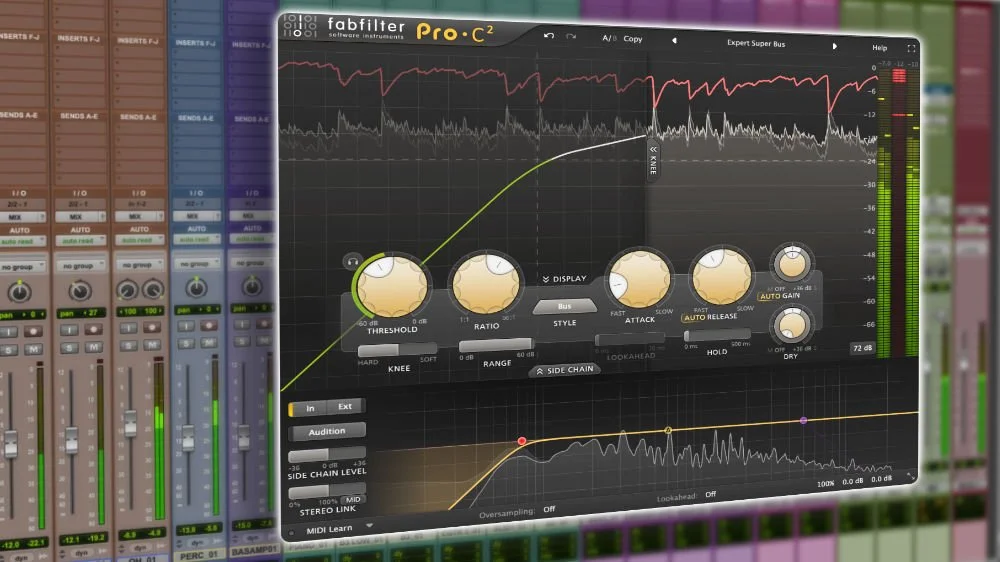Collapse the SIDE CHAIN section
The image size is (1000, 562).
pos(564,370)
